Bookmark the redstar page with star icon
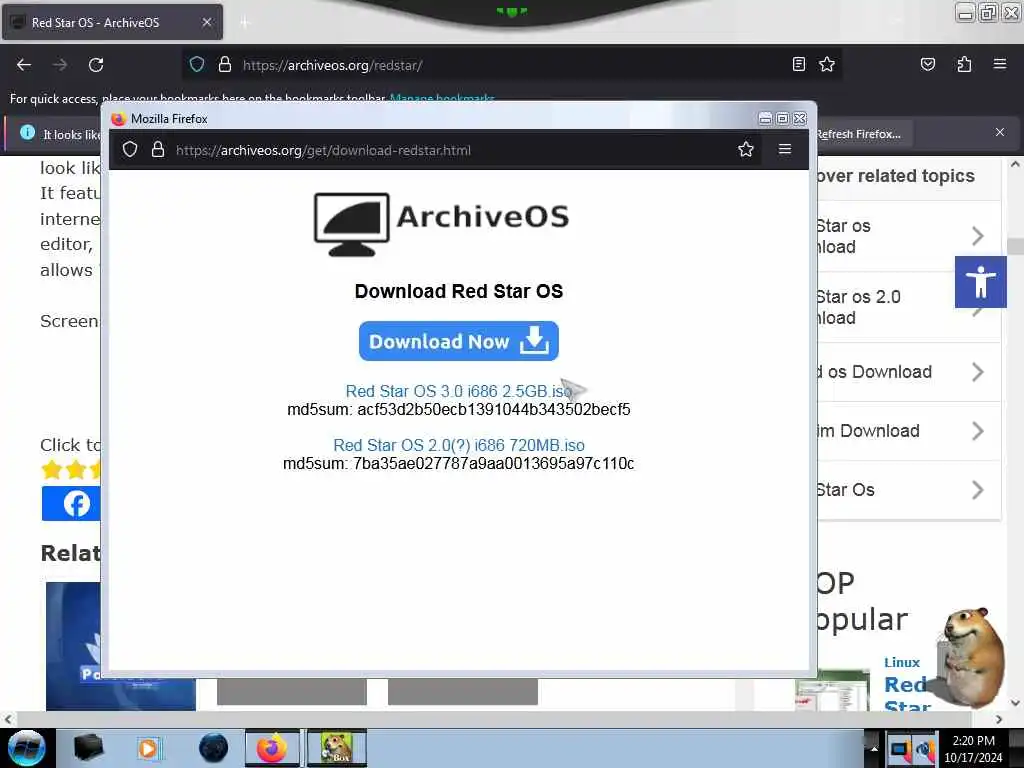Viewport: 1024px width, 768px height. point(827,64)
